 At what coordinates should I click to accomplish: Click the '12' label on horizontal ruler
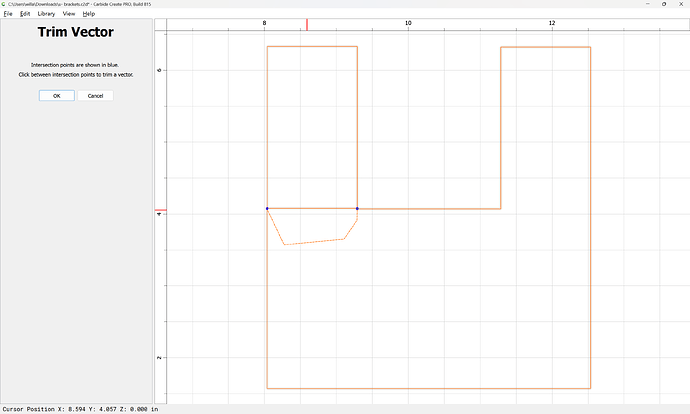pyautogui.click(x=552, y=23)
